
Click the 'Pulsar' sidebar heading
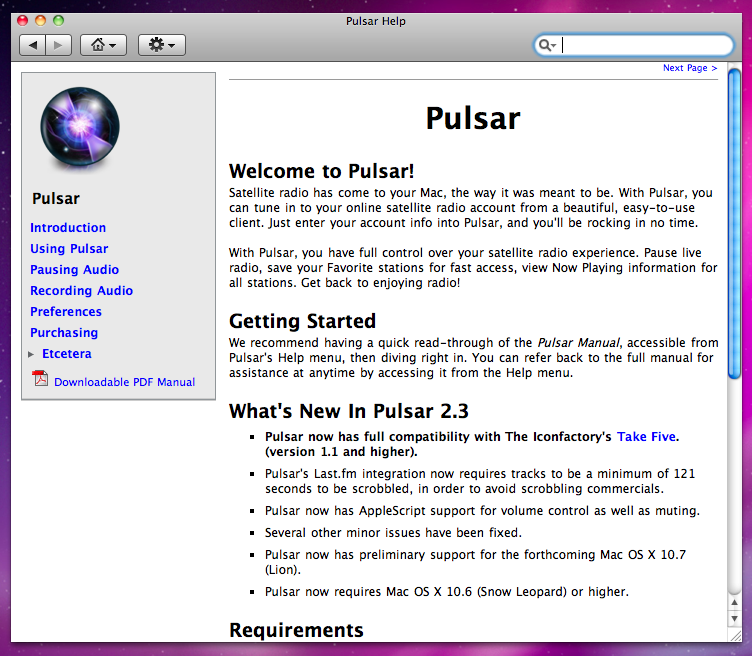click(x=56, y=199)
